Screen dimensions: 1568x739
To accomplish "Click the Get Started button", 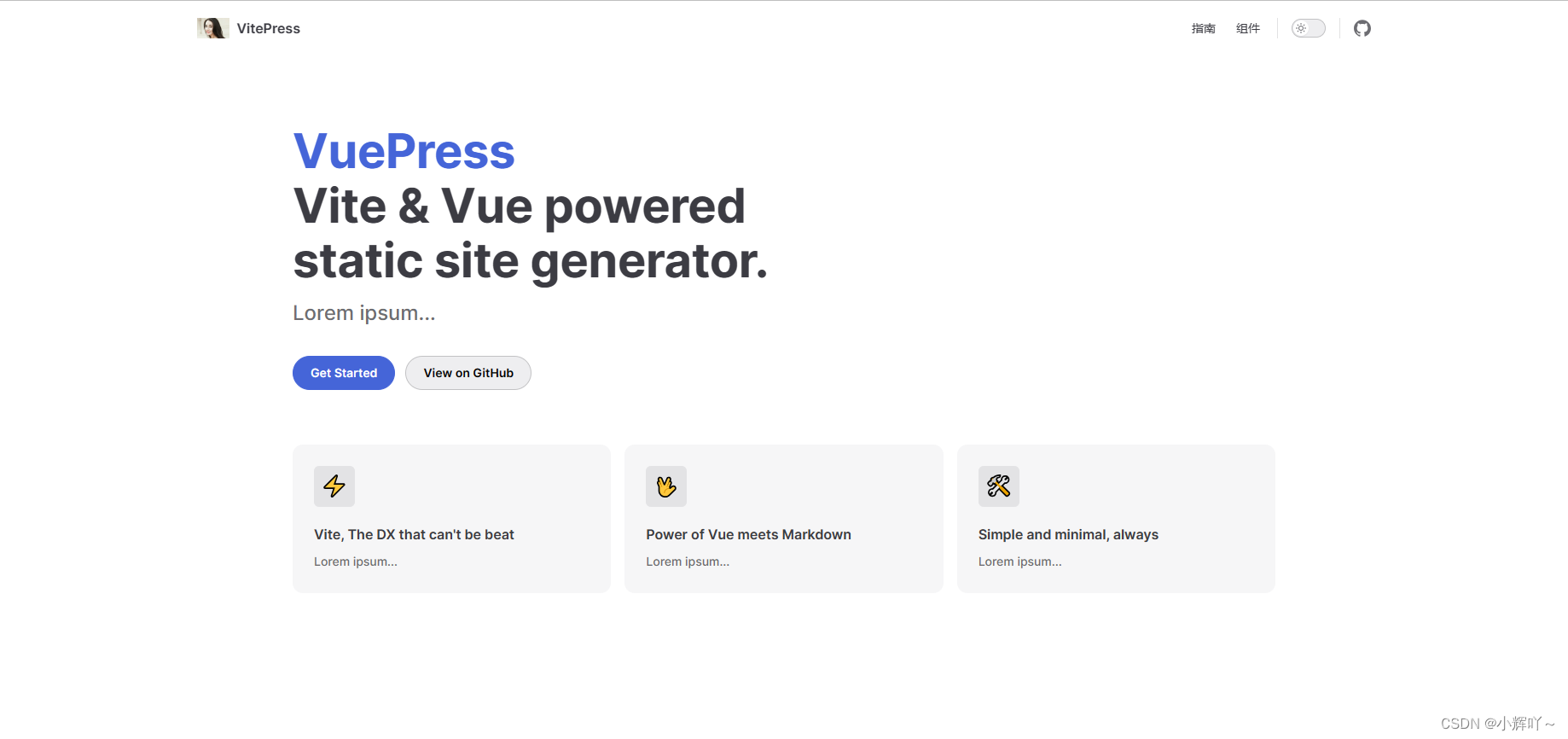I will tap(343, 373).
